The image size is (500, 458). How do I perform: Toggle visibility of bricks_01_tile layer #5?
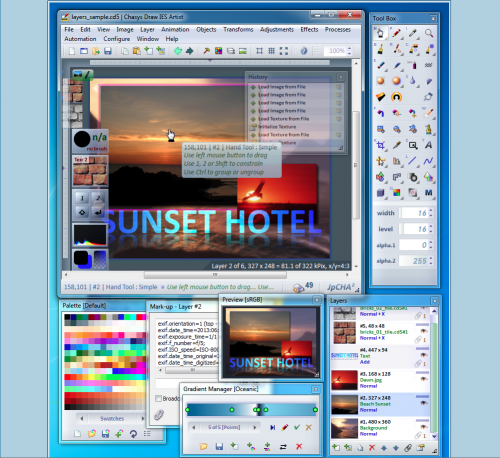pyautogui.click(x=424, y=331)
